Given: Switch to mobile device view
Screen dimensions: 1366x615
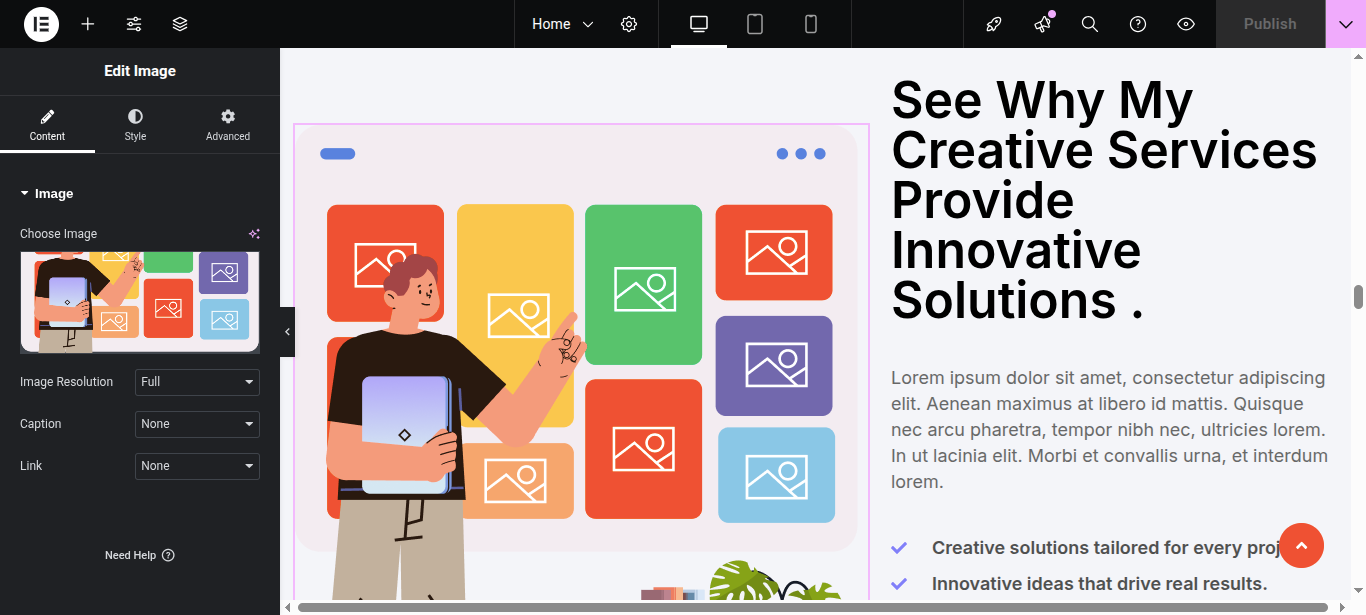Looking at the screenshot, I should 811,24.
